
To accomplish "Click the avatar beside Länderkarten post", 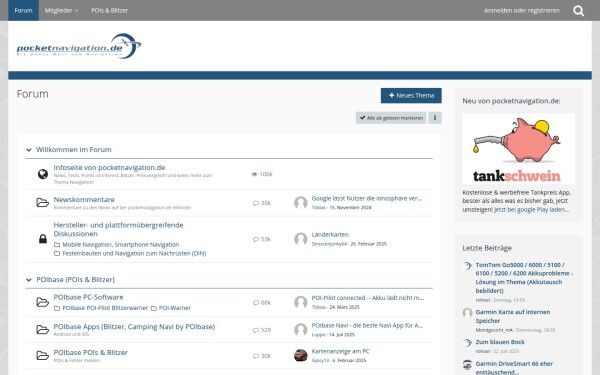I will point(301,239).
